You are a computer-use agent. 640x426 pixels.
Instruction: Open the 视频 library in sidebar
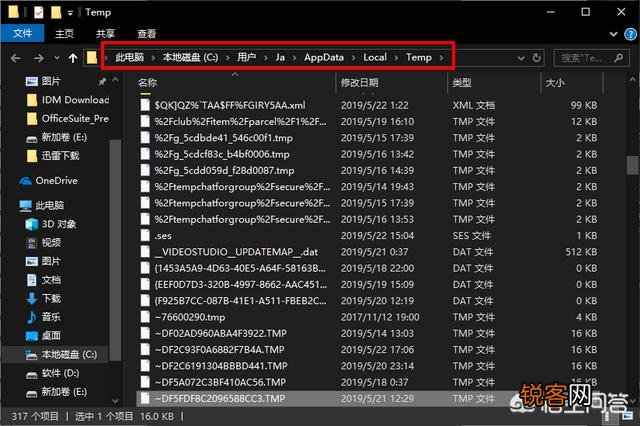coord(44,243)
